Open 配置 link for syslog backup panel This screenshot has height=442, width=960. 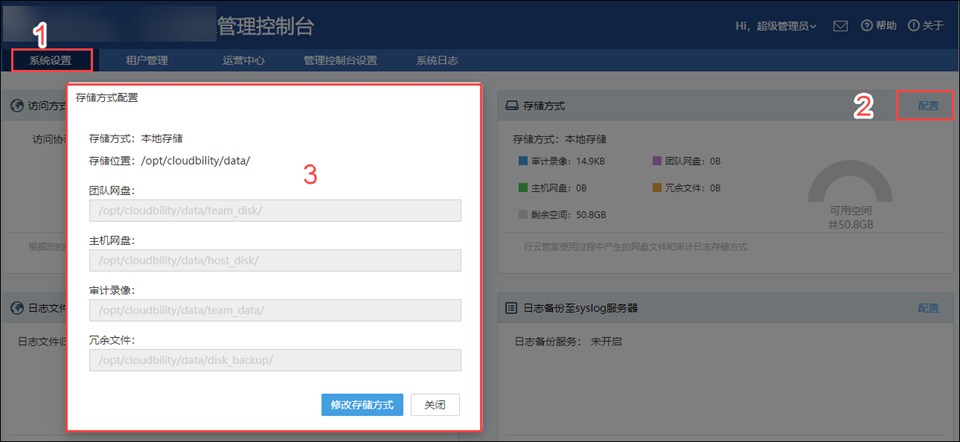tap(928, 308)
